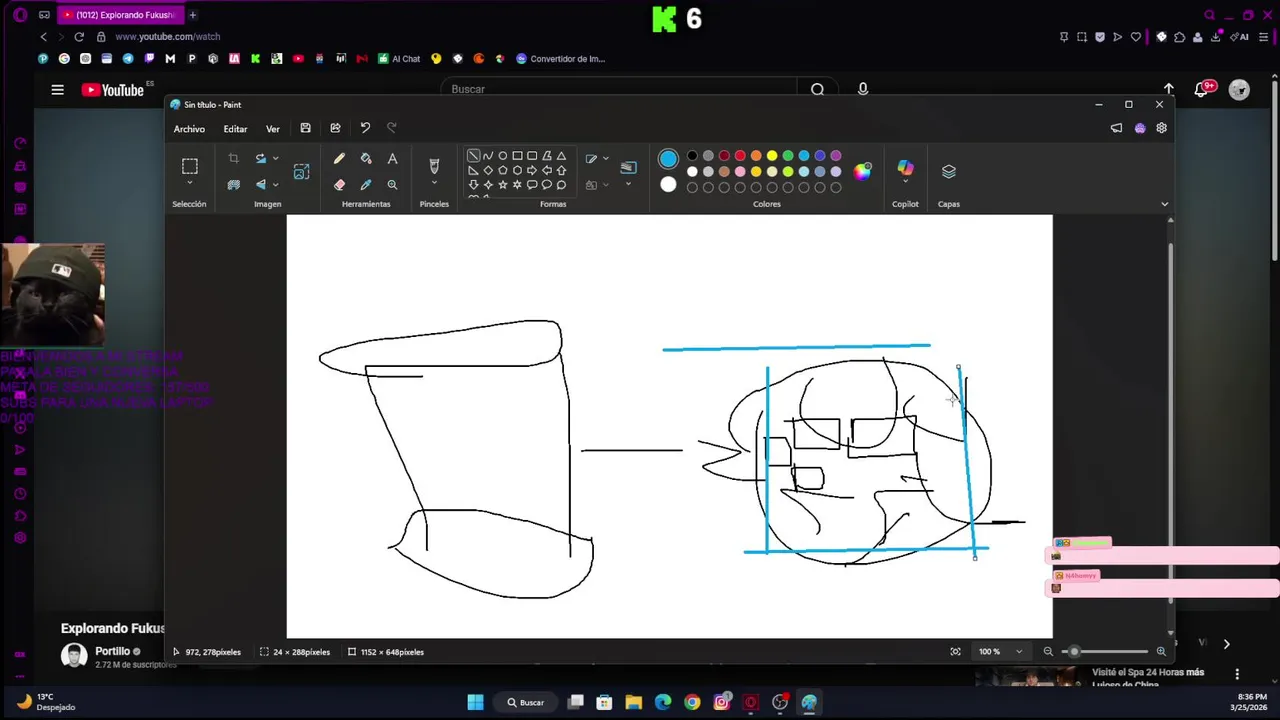Click the YouTube voice search microphone
Screen dimensions: 1280x720
(x=862, y=89)
